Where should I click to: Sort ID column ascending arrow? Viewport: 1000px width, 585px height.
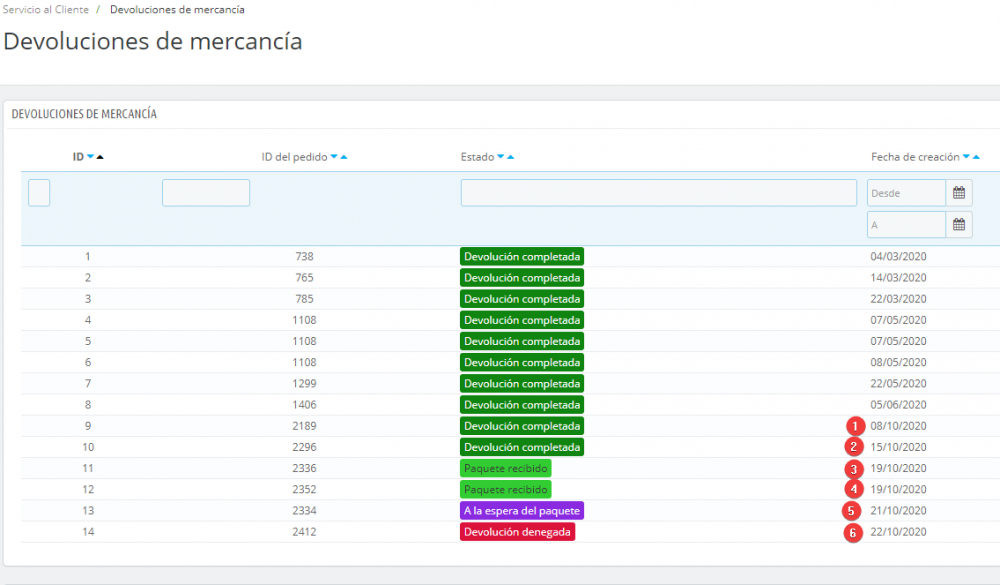[x=99, y=157]
